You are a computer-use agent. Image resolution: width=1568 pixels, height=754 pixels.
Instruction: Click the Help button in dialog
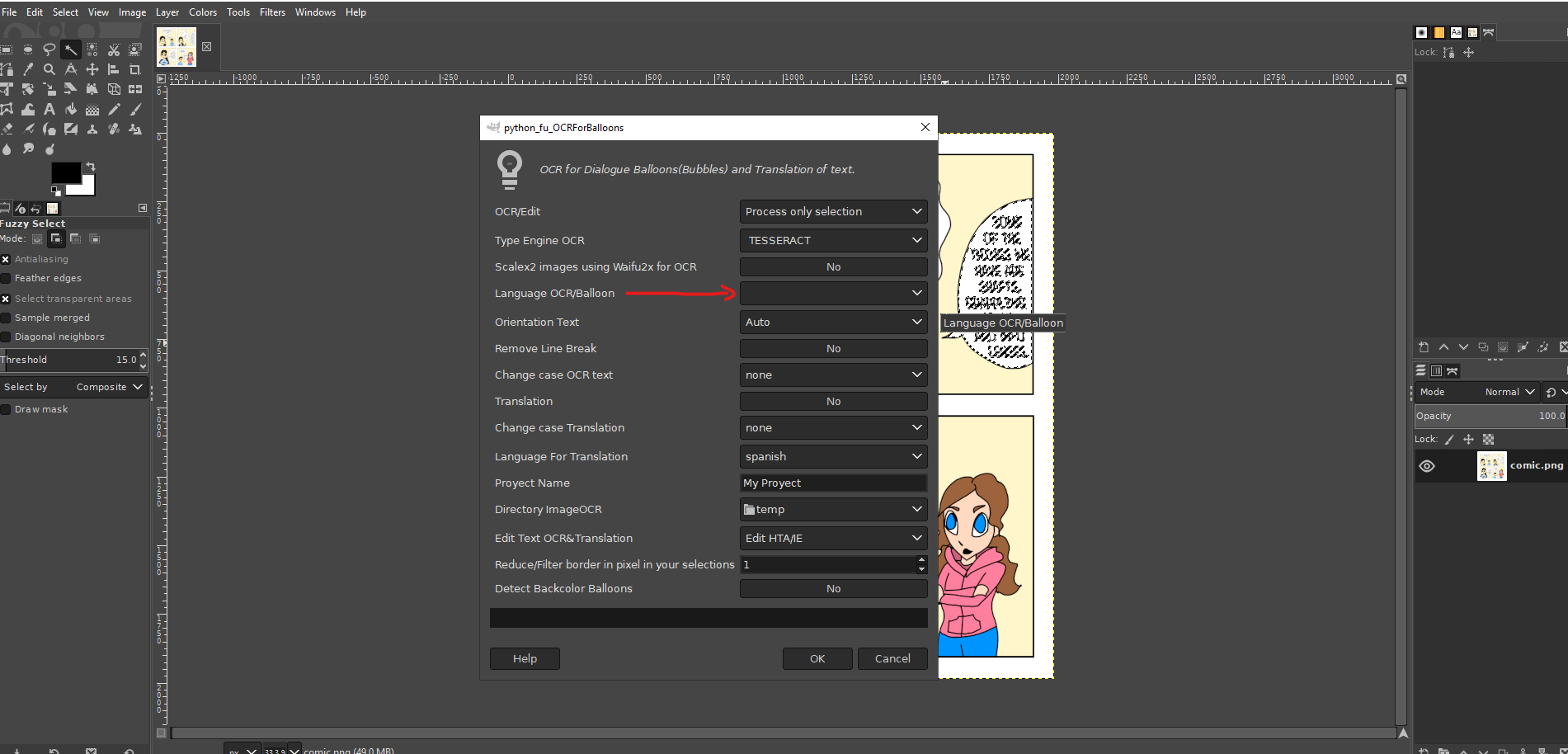[x=525, y=659]
